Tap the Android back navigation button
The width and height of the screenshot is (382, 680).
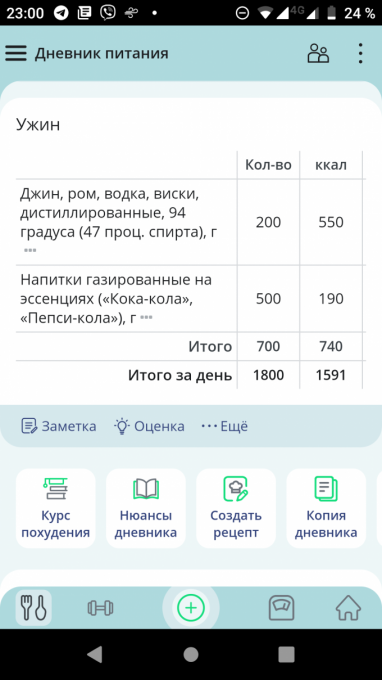pyautogui.click(x=95, y=654)
